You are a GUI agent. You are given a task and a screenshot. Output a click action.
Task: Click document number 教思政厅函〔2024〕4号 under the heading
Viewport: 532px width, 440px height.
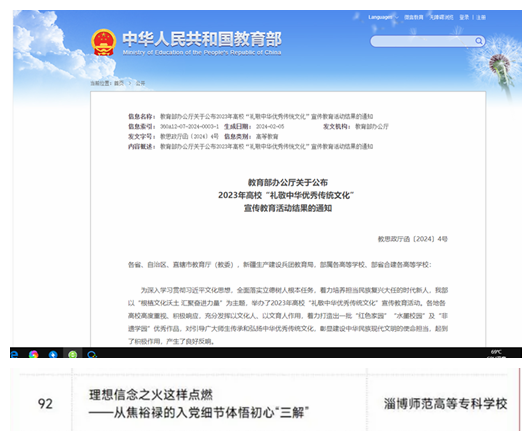coord(413,239)
